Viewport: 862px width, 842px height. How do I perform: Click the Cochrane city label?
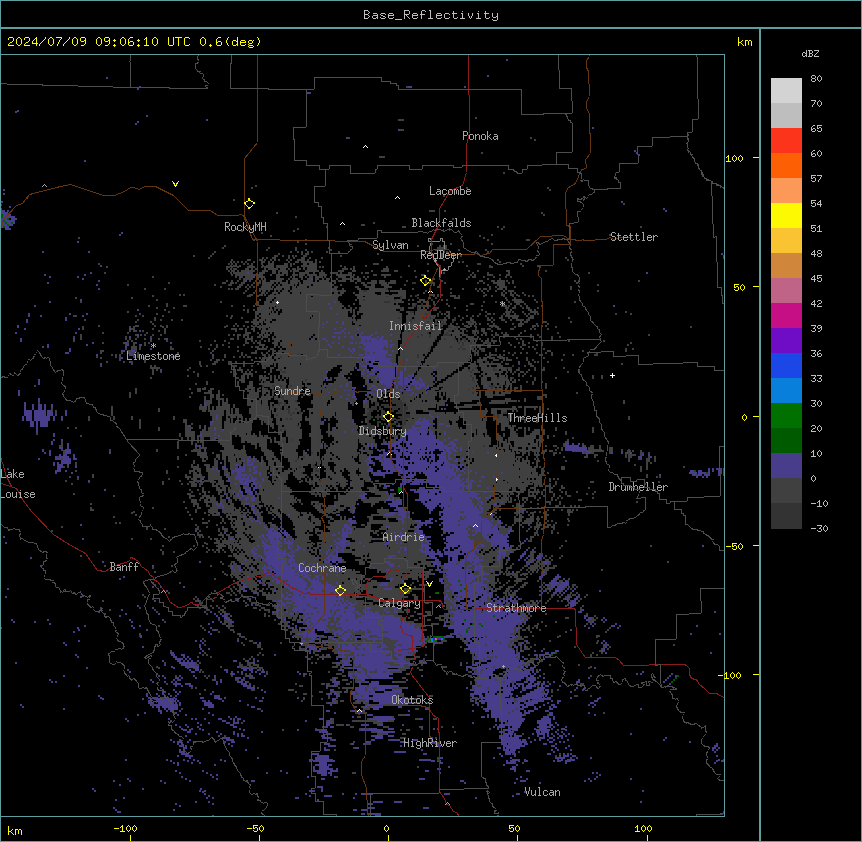(x=322, y=568)
